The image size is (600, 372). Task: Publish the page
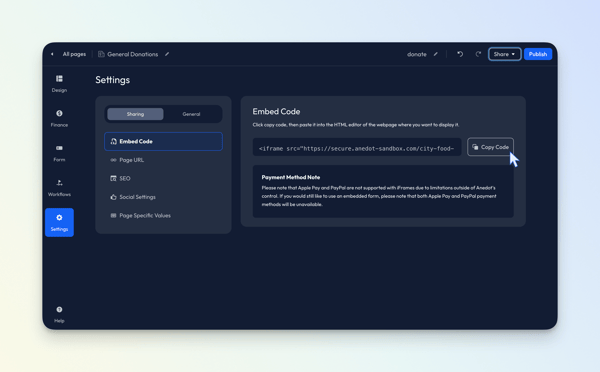click(538, 54)
